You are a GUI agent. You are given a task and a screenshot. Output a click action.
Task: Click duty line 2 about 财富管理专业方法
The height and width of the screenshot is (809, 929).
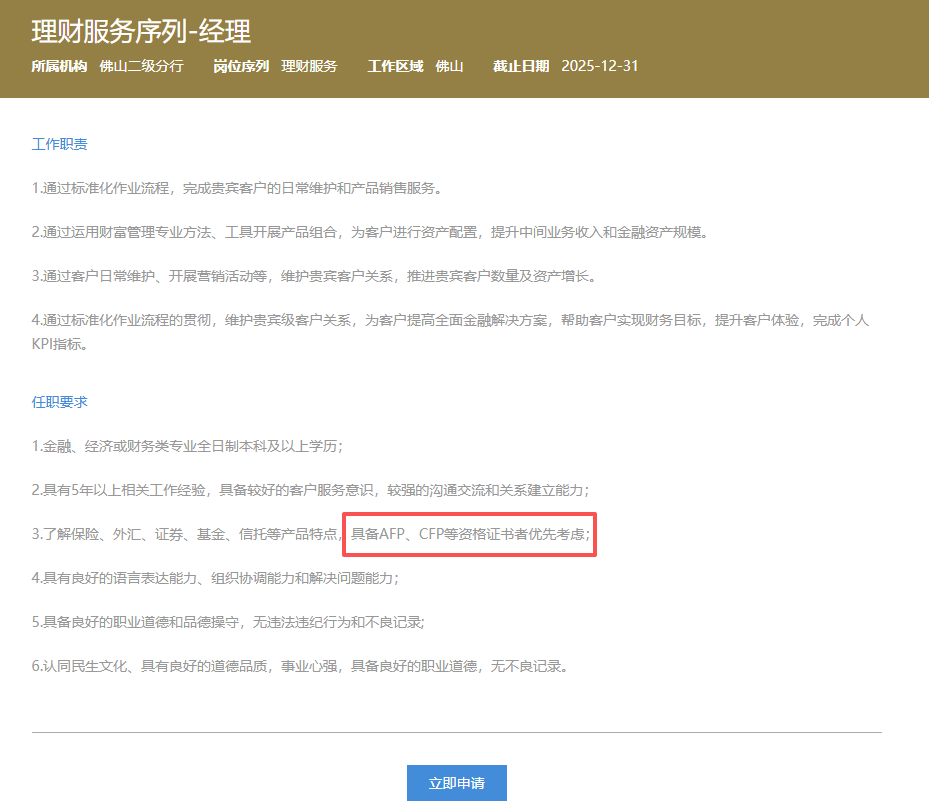[370, 232]
